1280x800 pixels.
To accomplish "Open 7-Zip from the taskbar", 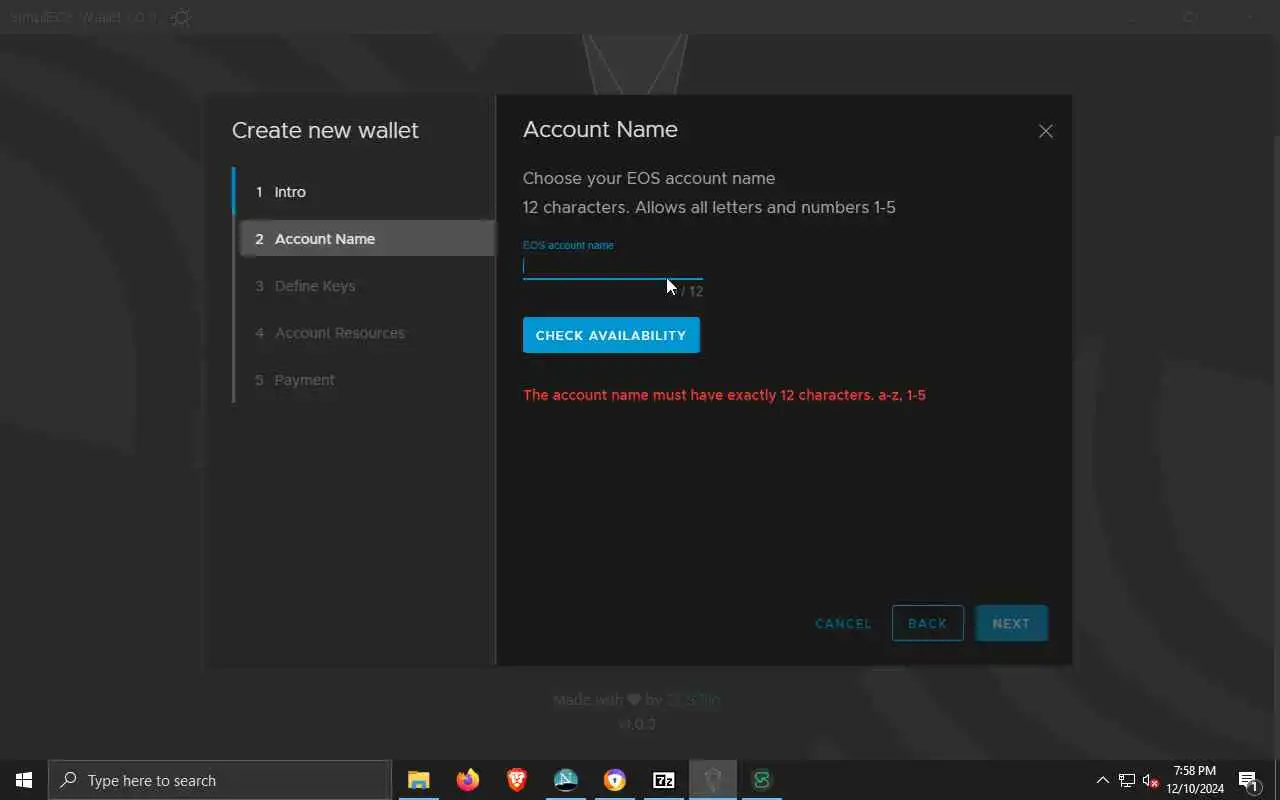I will point(663,780).
